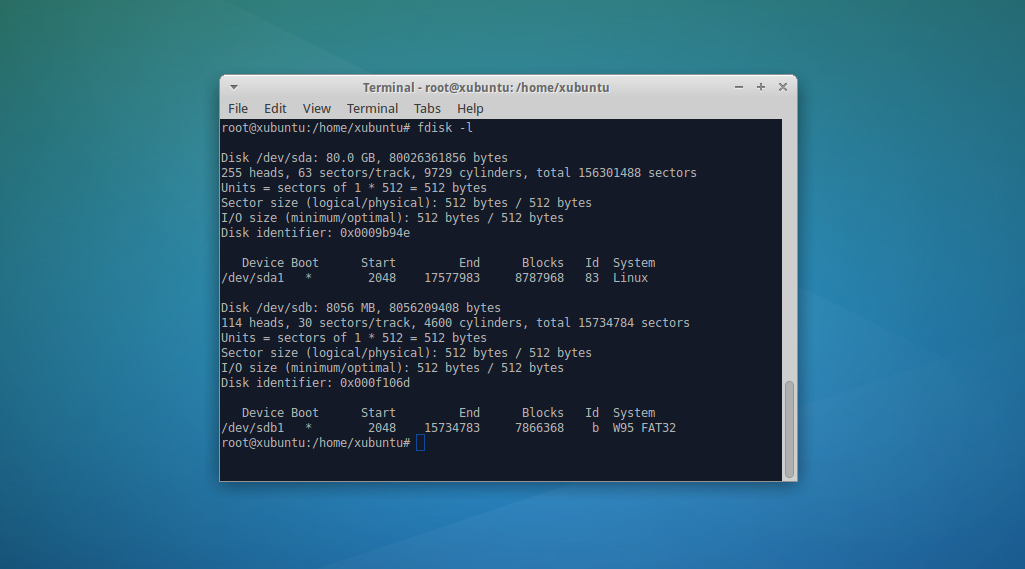1025x569 pixels.
Task: Click the '/dev/sdb1' device entry
Action: [252, 428]
